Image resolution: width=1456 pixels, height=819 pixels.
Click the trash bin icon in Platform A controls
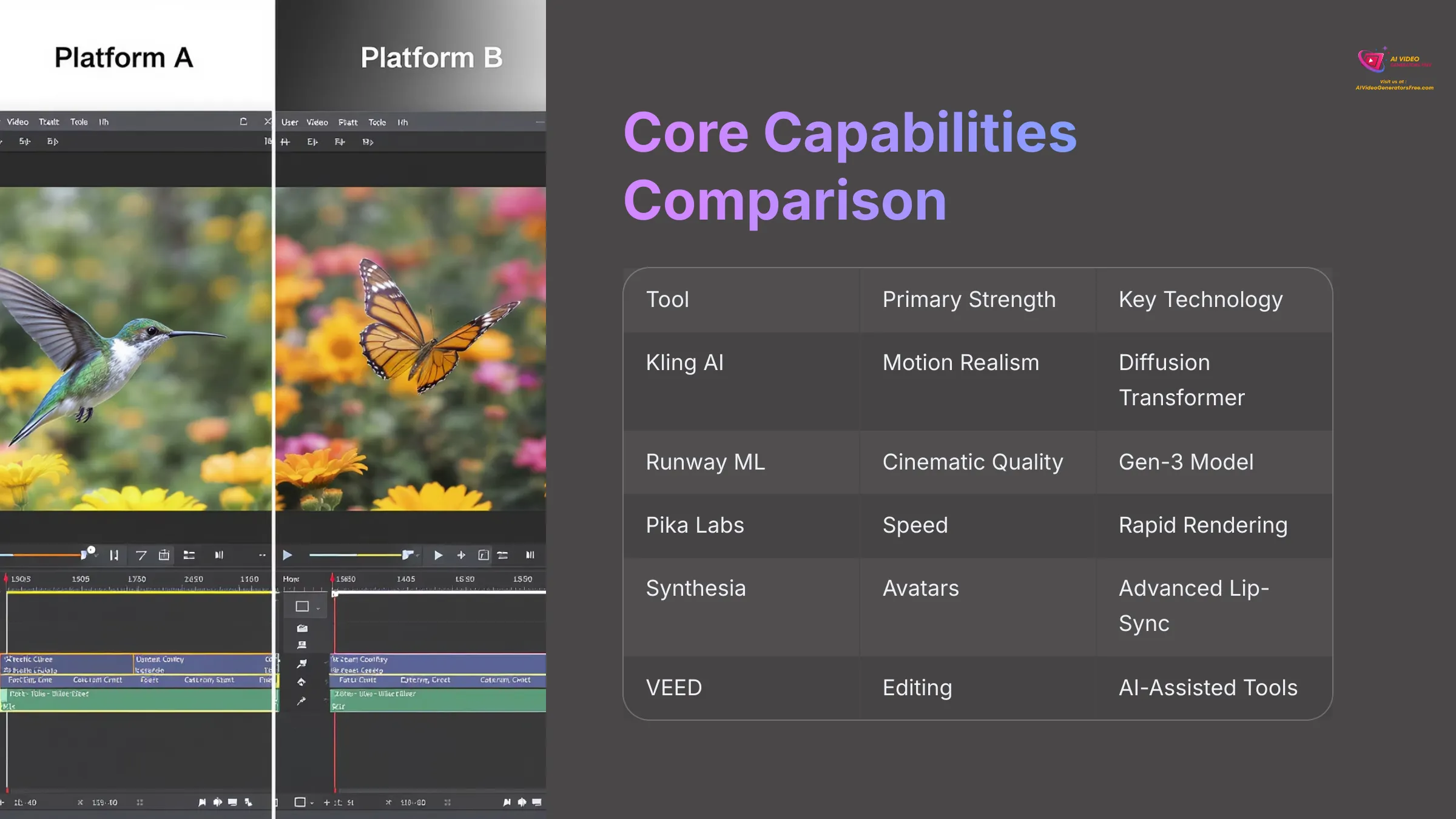tap(164, 555)
